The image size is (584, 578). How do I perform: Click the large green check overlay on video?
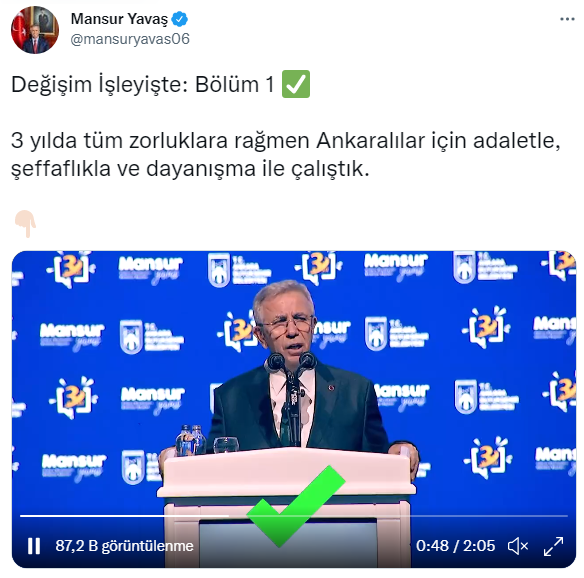click(296, 506)
